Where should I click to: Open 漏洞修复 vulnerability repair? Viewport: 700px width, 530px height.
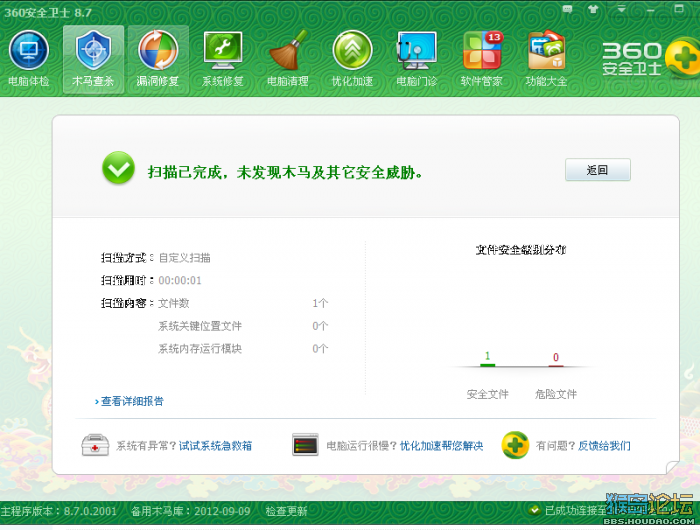[x=158, y=59]
